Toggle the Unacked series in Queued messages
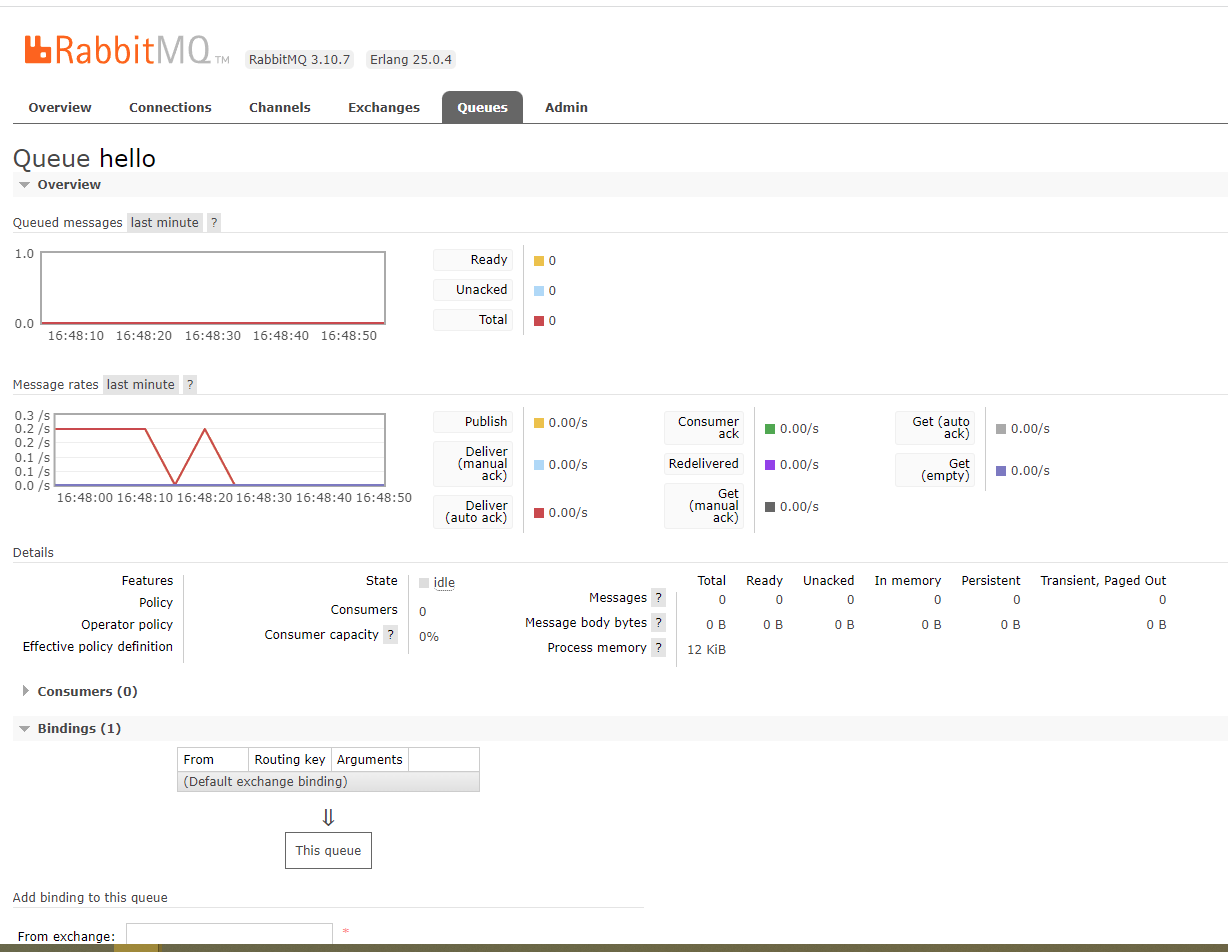1228x952 pixels. (473, 290)
